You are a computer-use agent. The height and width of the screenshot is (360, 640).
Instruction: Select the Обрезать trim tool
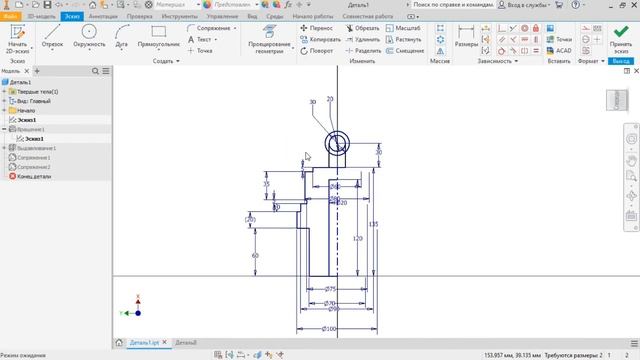(362, 28)
